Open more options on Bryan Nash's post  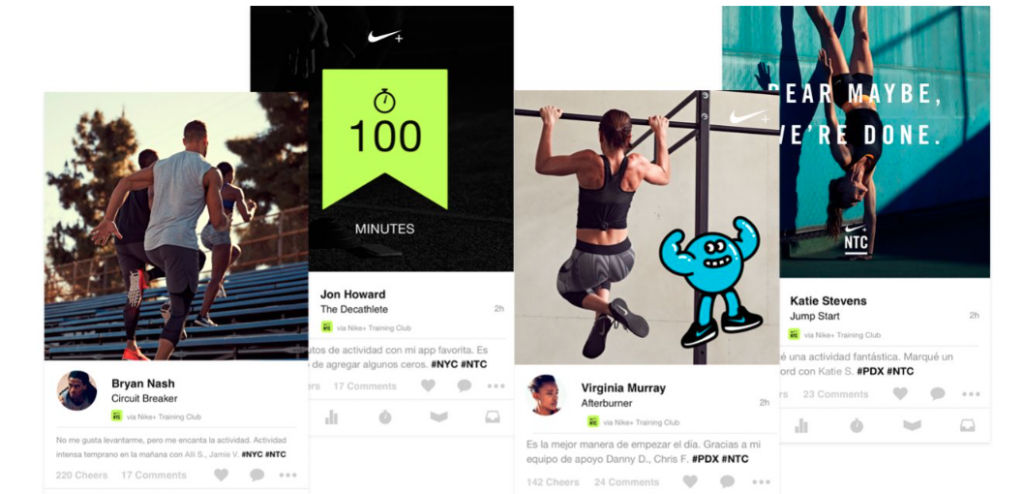(287, 475)
